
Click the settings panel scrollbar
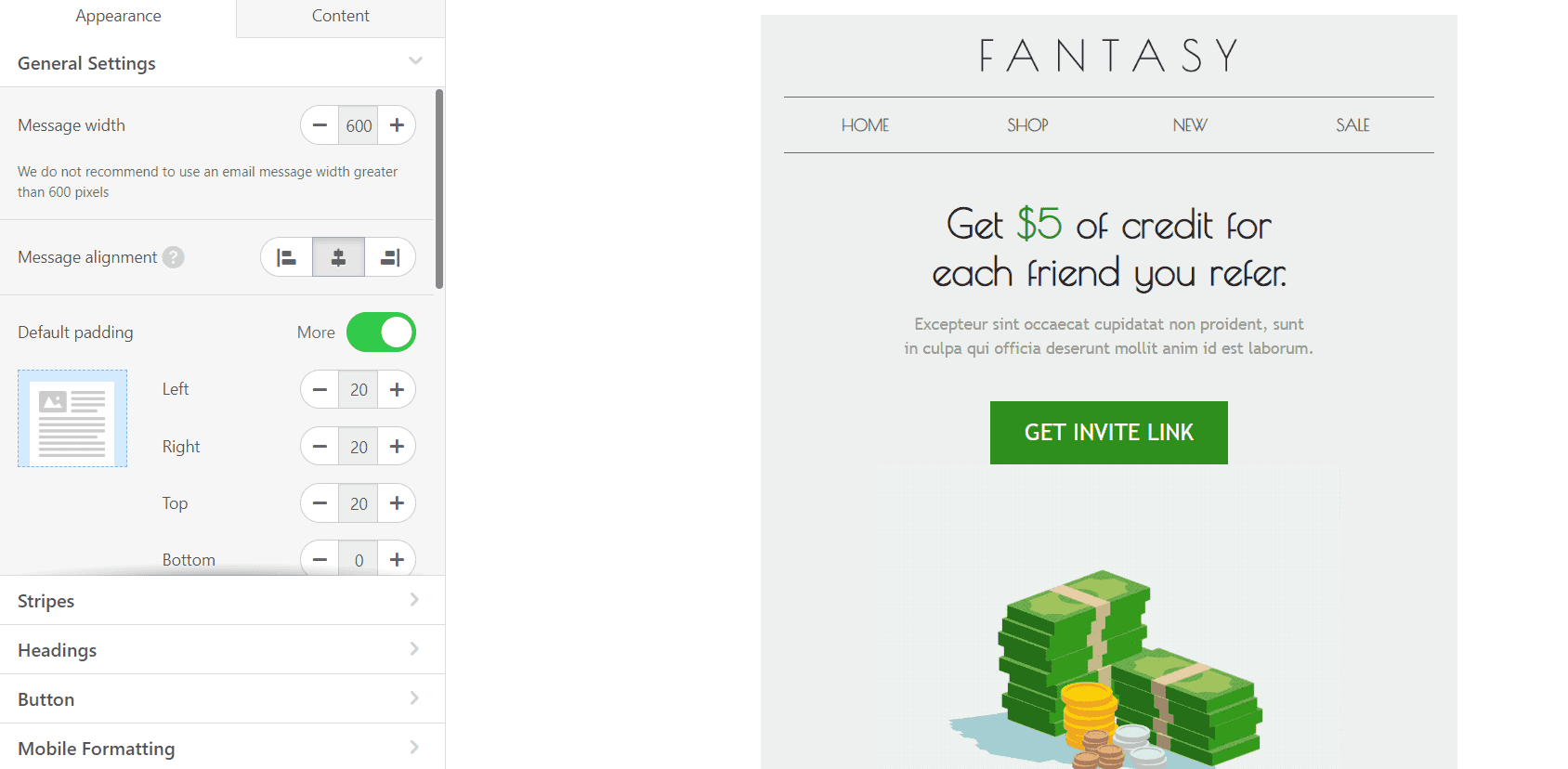[x=439, y=189]
